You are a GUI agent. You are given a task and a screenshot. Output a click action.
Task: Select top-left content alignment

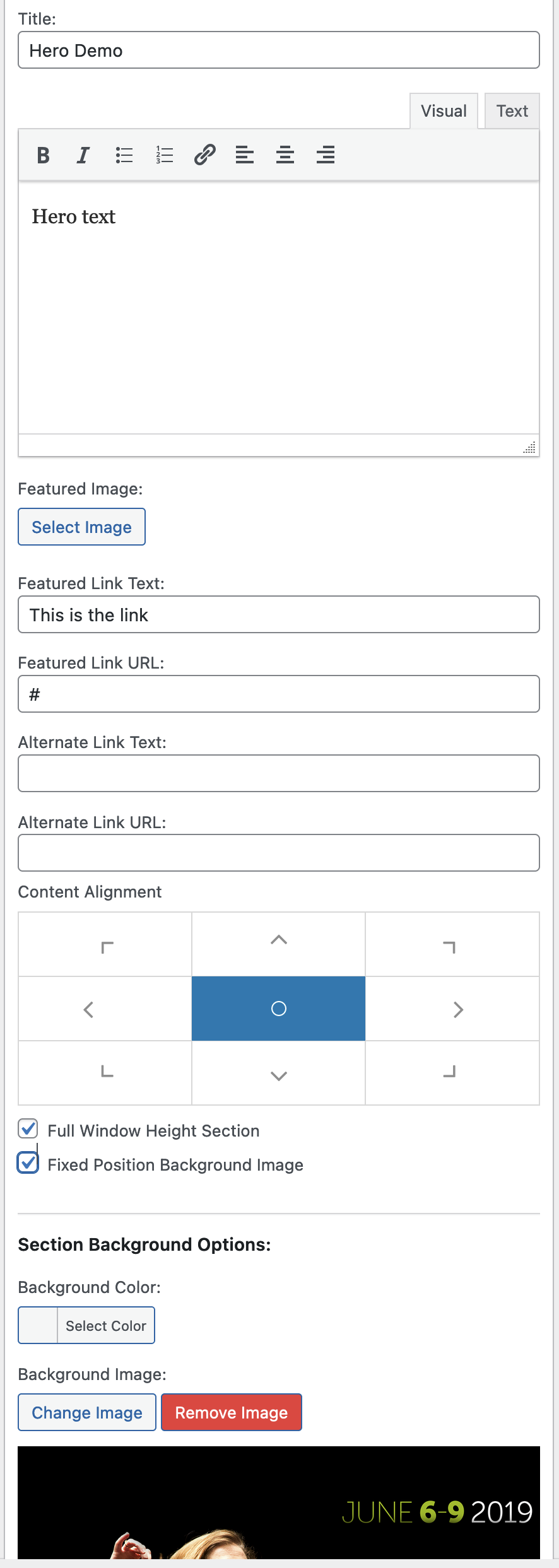pos(105,944)
